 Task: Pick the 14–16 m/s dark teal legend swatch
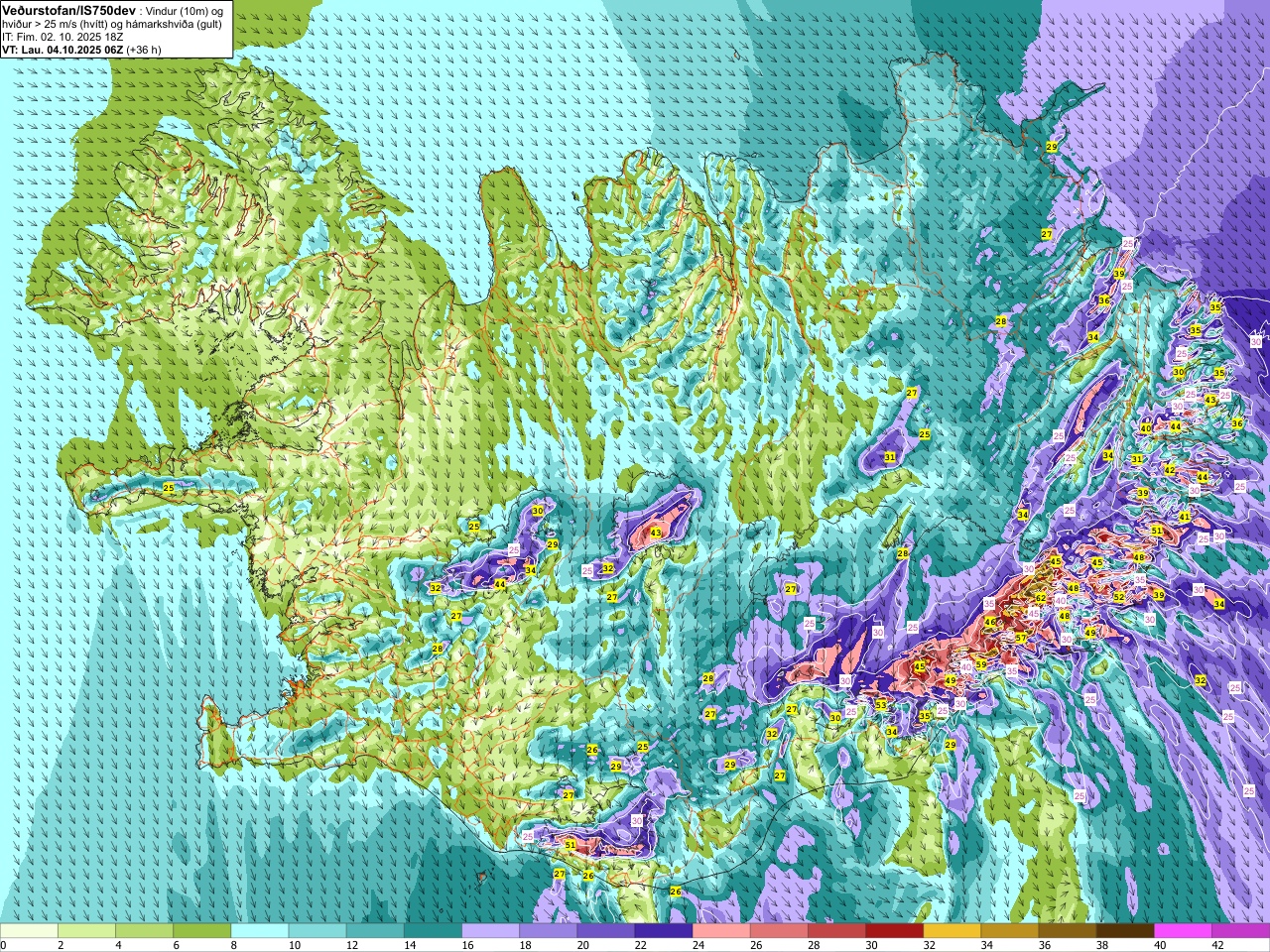click(433, 930)
